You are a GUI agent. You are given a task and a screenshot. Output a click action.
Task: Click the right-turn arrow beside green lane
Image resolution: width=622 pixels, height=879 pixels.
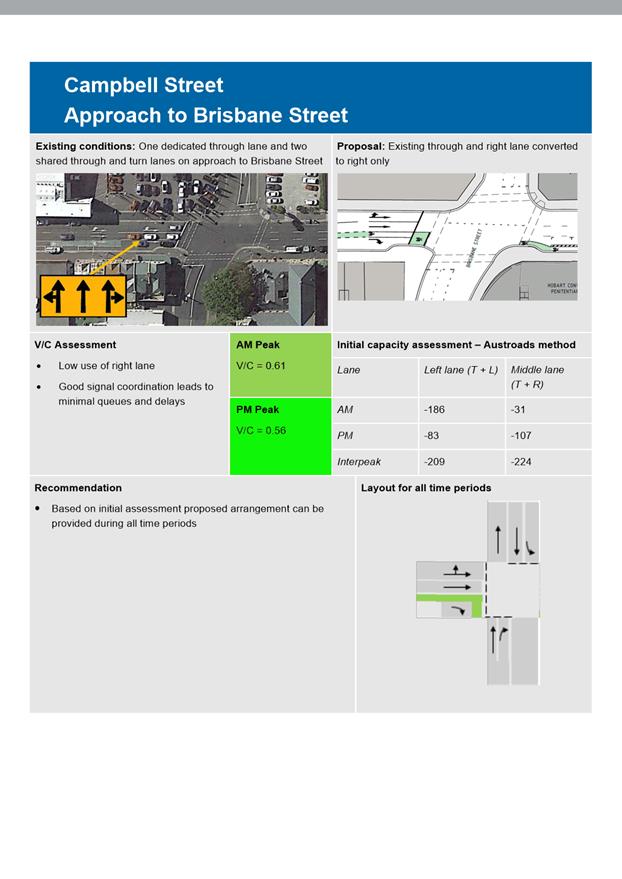(x=459, y=610)
